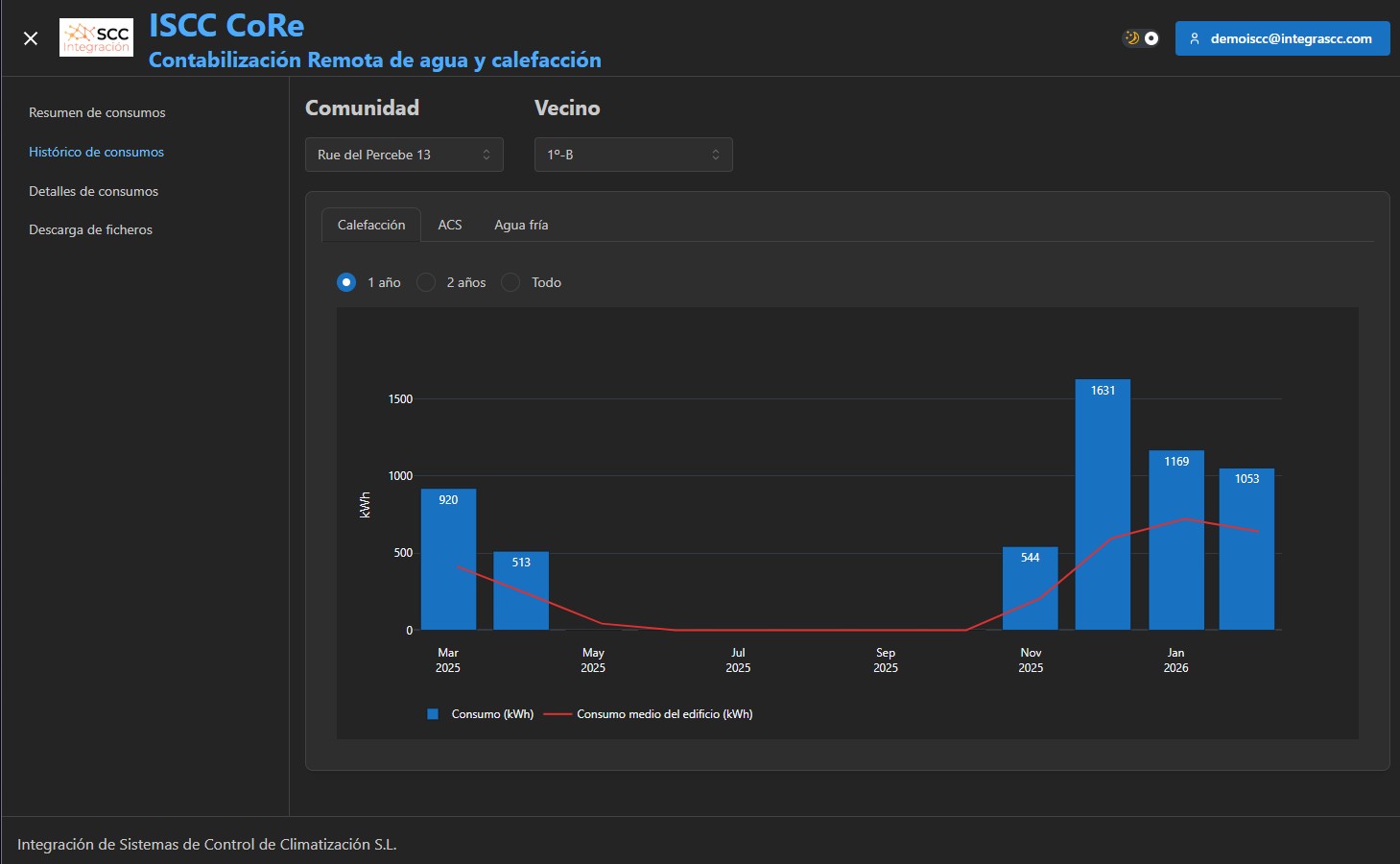Select the Calefacción tab
The image size is (1400, 864).
pyautogui.click(x=371, y=225)
